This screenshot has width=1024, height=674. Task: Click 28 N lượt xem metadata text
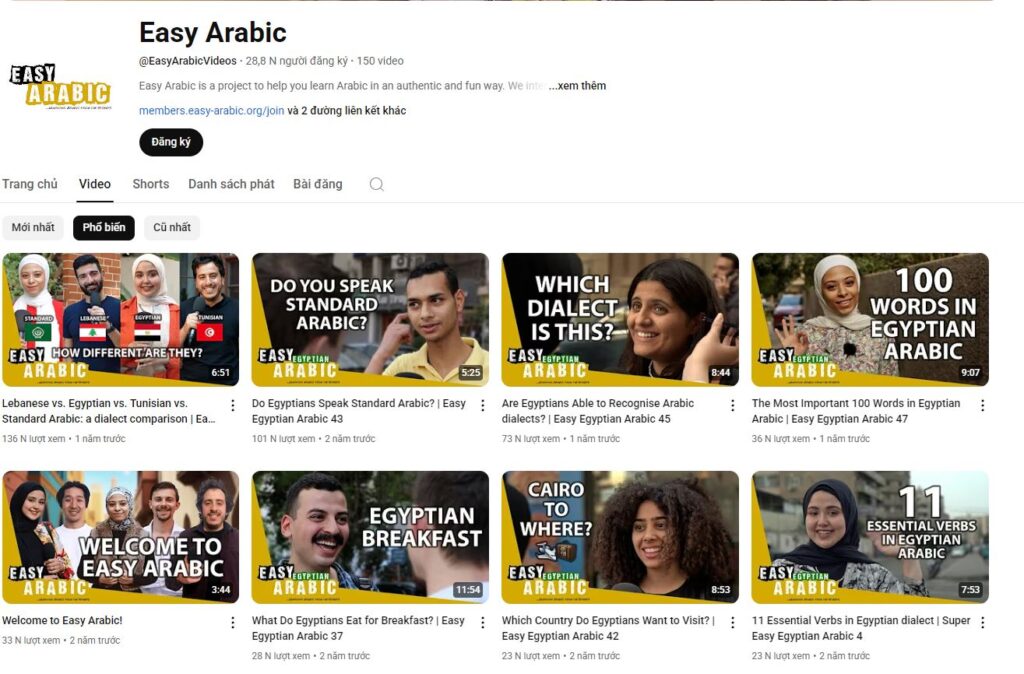[x=281, y=656]
